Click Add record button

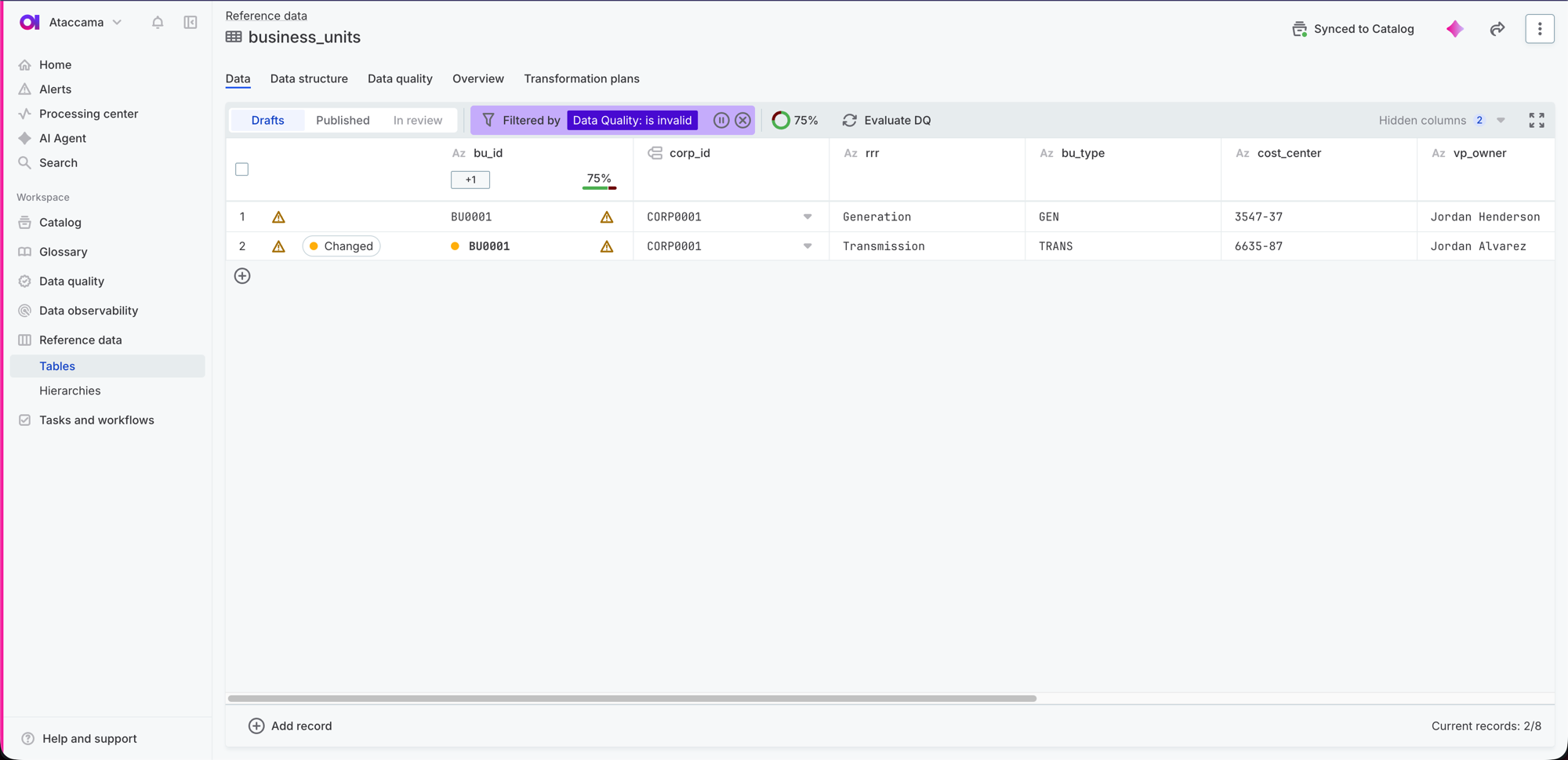(290, 725)
